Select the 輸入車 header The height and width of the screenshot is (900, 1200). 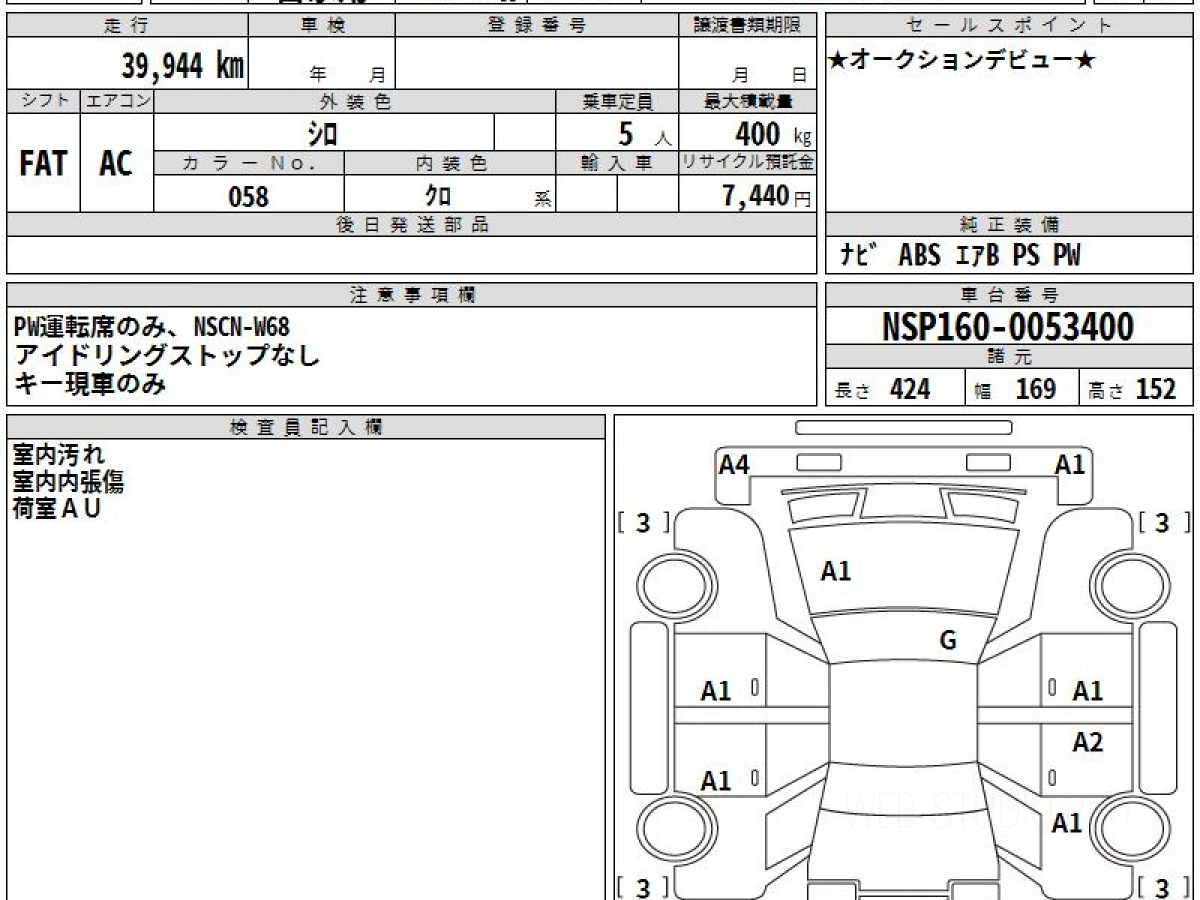(x=617, y=164)
